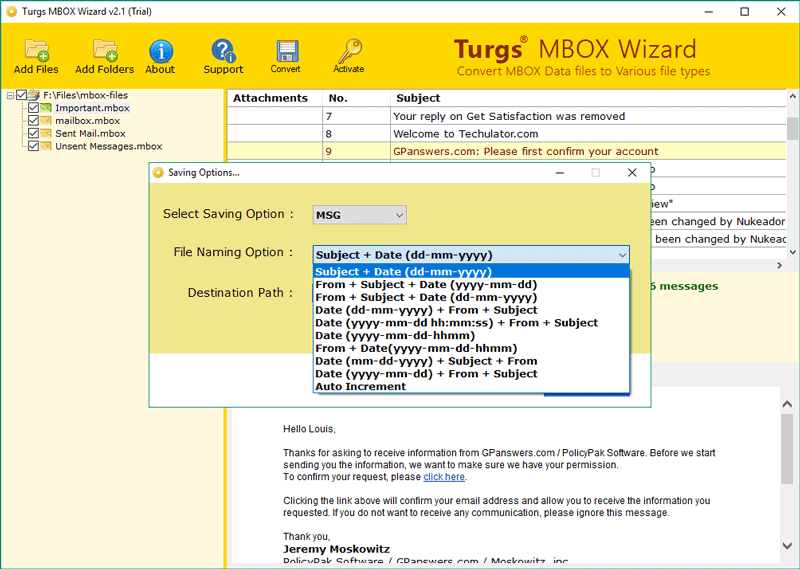Click the Add Folders toolbar icon
Screen dimensions: 800x569
105,51
